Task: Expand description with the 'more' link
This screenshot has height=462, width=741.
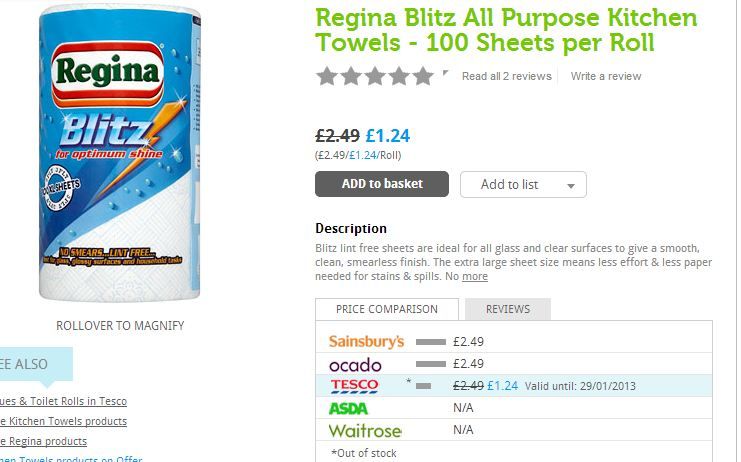Action: [x=474, y=276]
